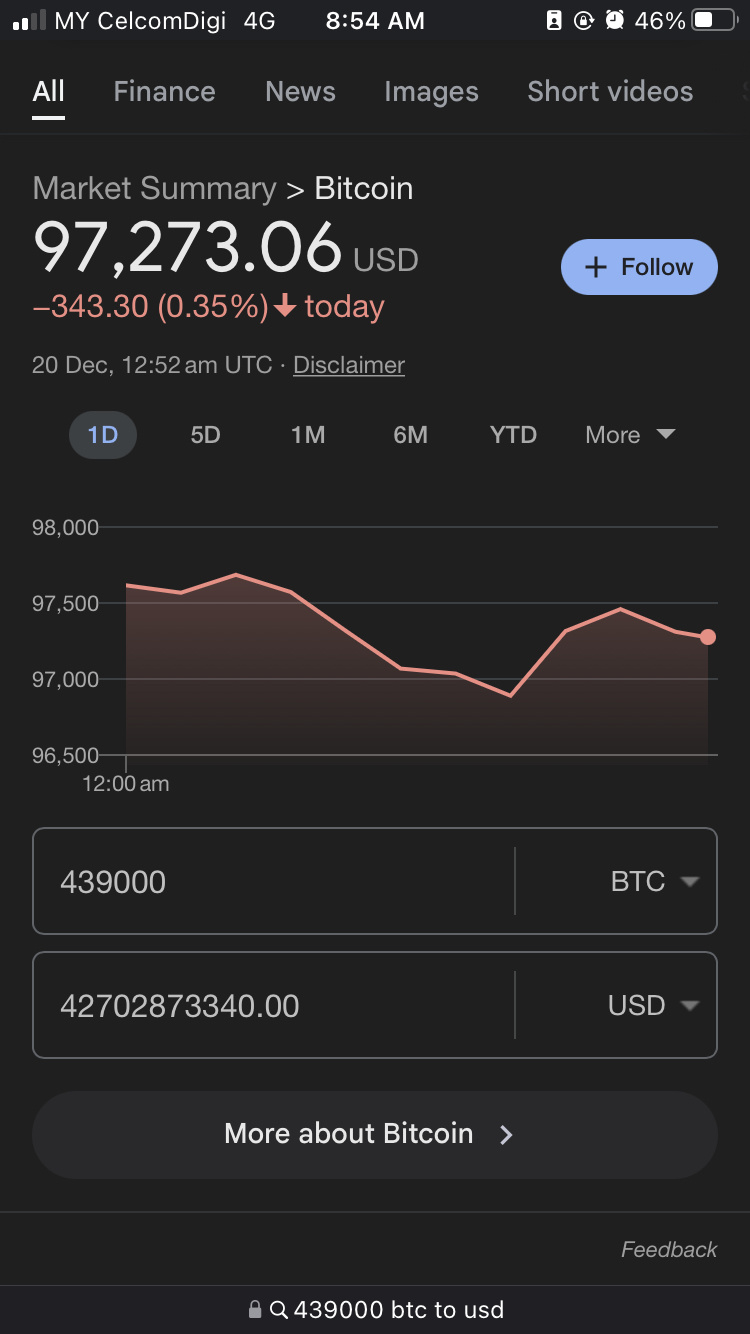This screenshot has width=750, height=1334.
Task: Tap the alarm clock status icon
Action: [615, 20]
